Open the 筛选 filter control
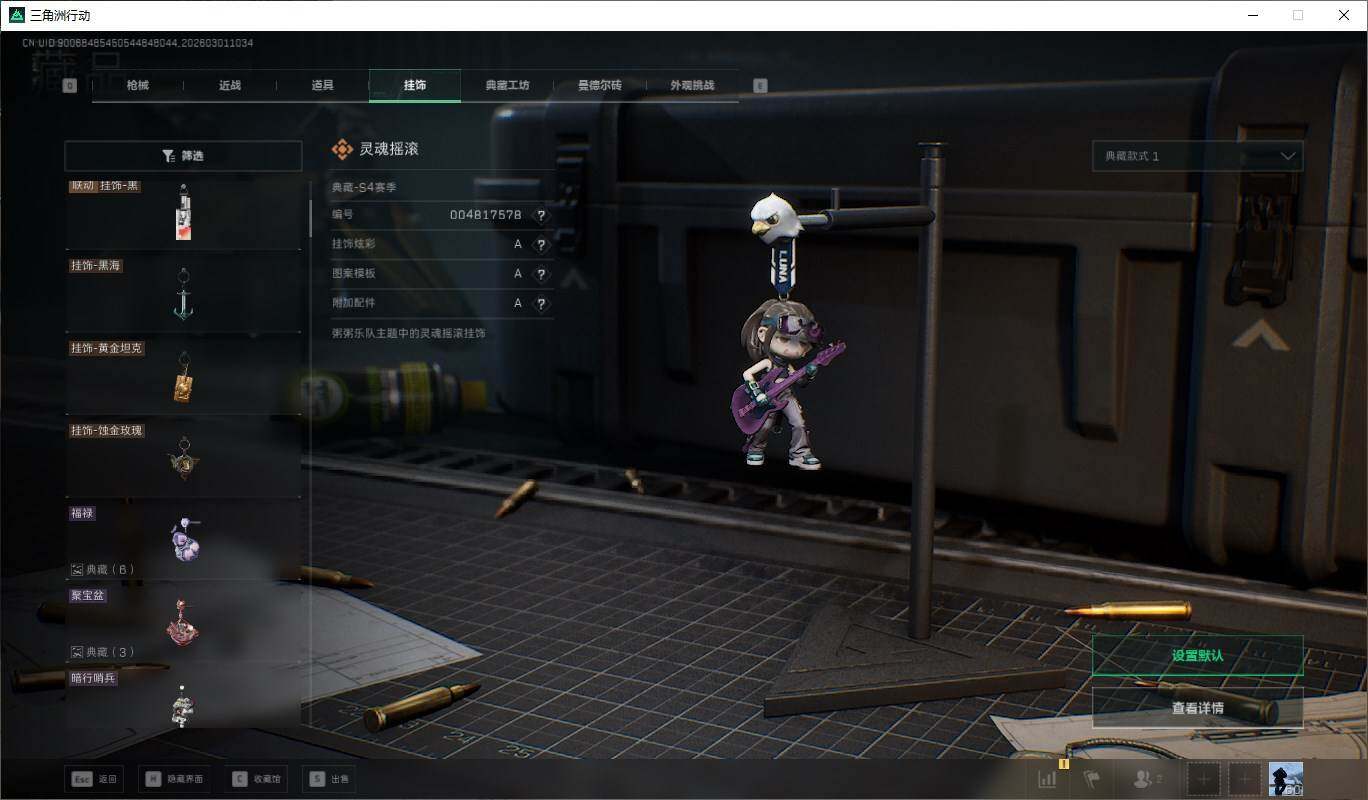 [183, 156]
